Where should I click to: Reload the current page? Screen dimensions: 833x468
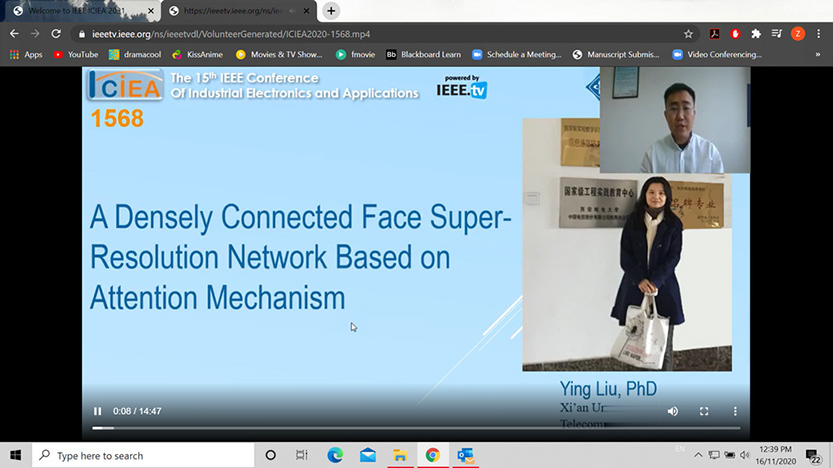[x=56, y=34]
